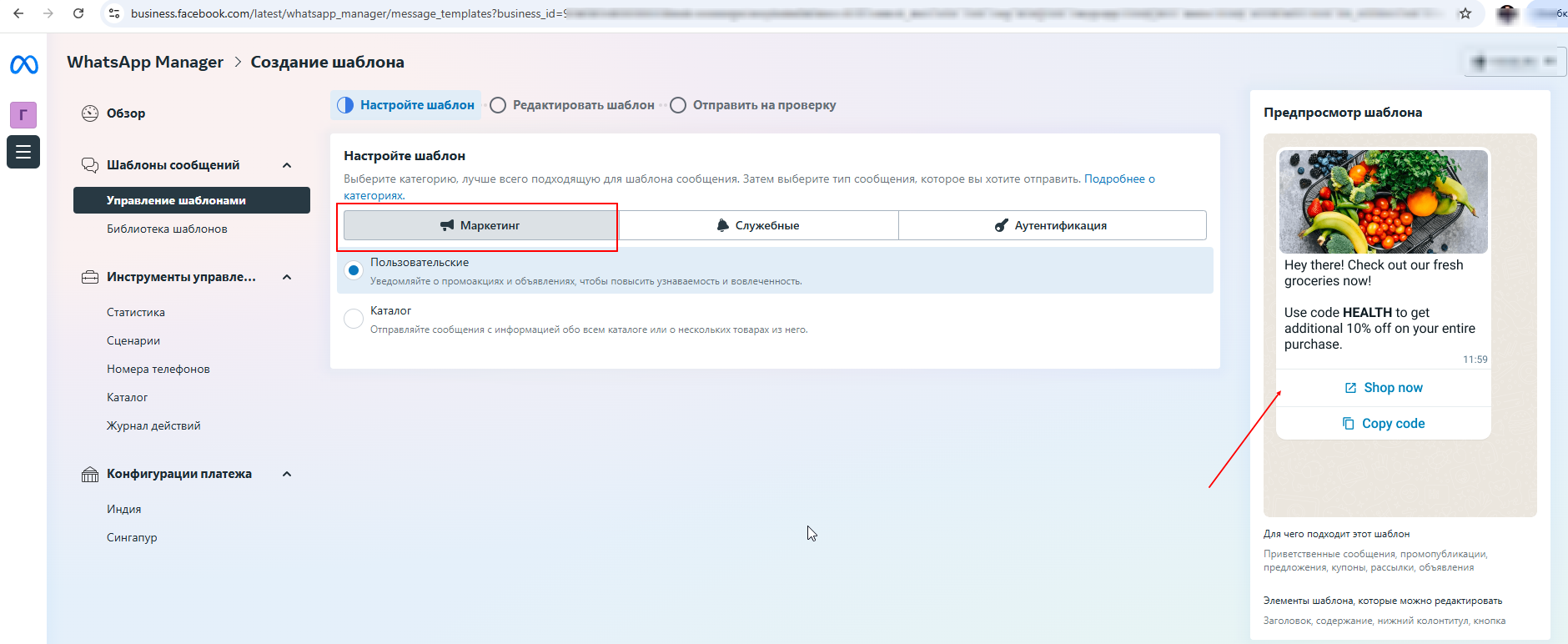The width and height of the screenshot is (1568, 644).
Task: Go to the Редактировать шаблон step
Action: click(572, 105)
